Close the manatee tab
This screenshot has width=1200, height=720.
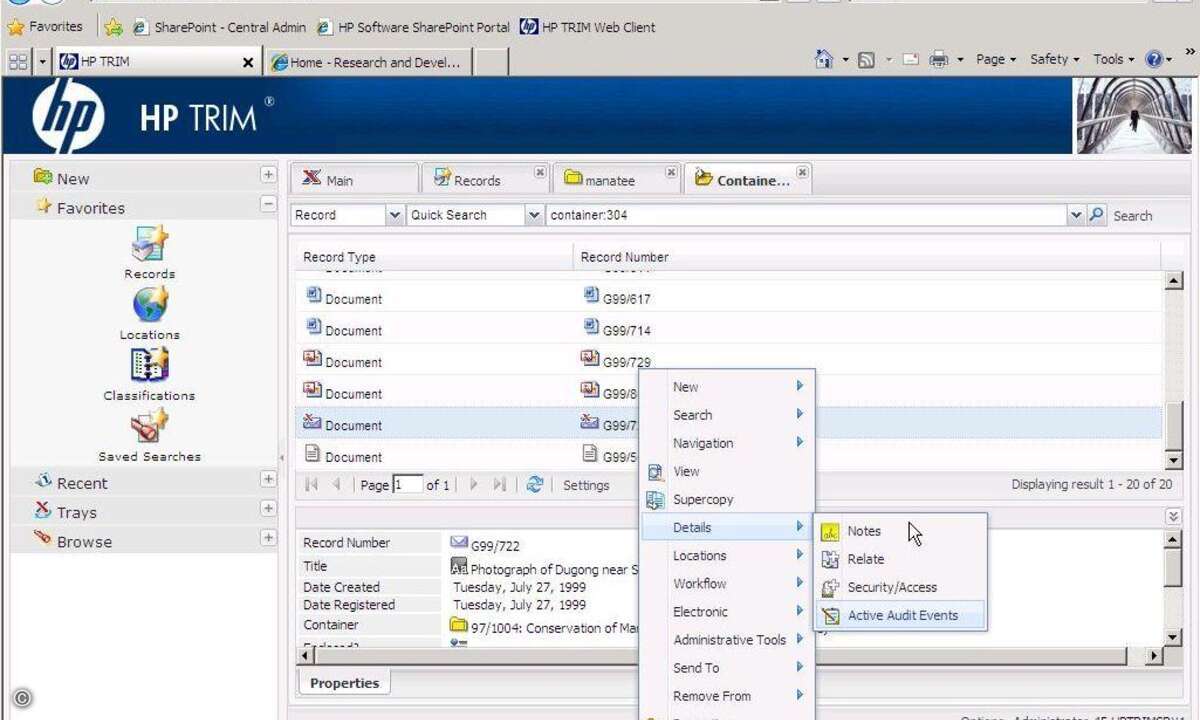point(671,172)
